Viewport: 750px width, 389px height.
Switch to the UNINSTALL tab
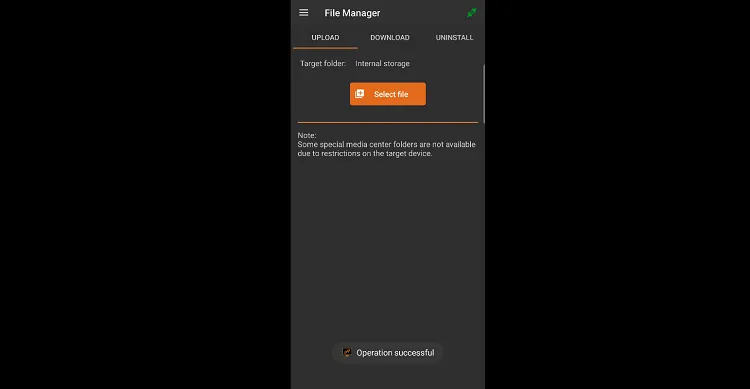[454, 38]
